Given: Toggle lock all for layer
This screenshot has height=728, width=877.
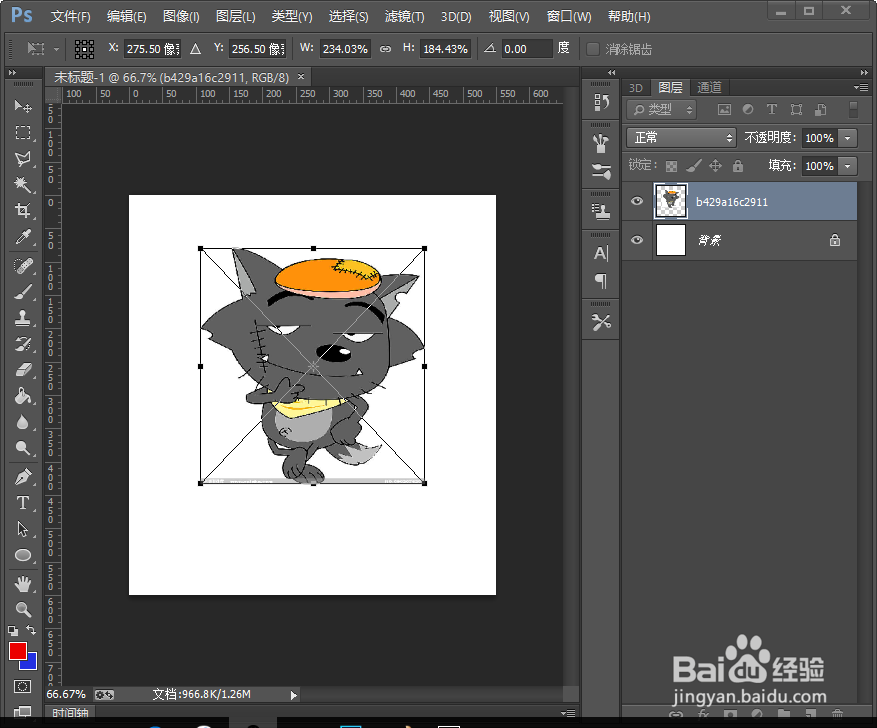Looking at the screenshot, I should 738,166.
